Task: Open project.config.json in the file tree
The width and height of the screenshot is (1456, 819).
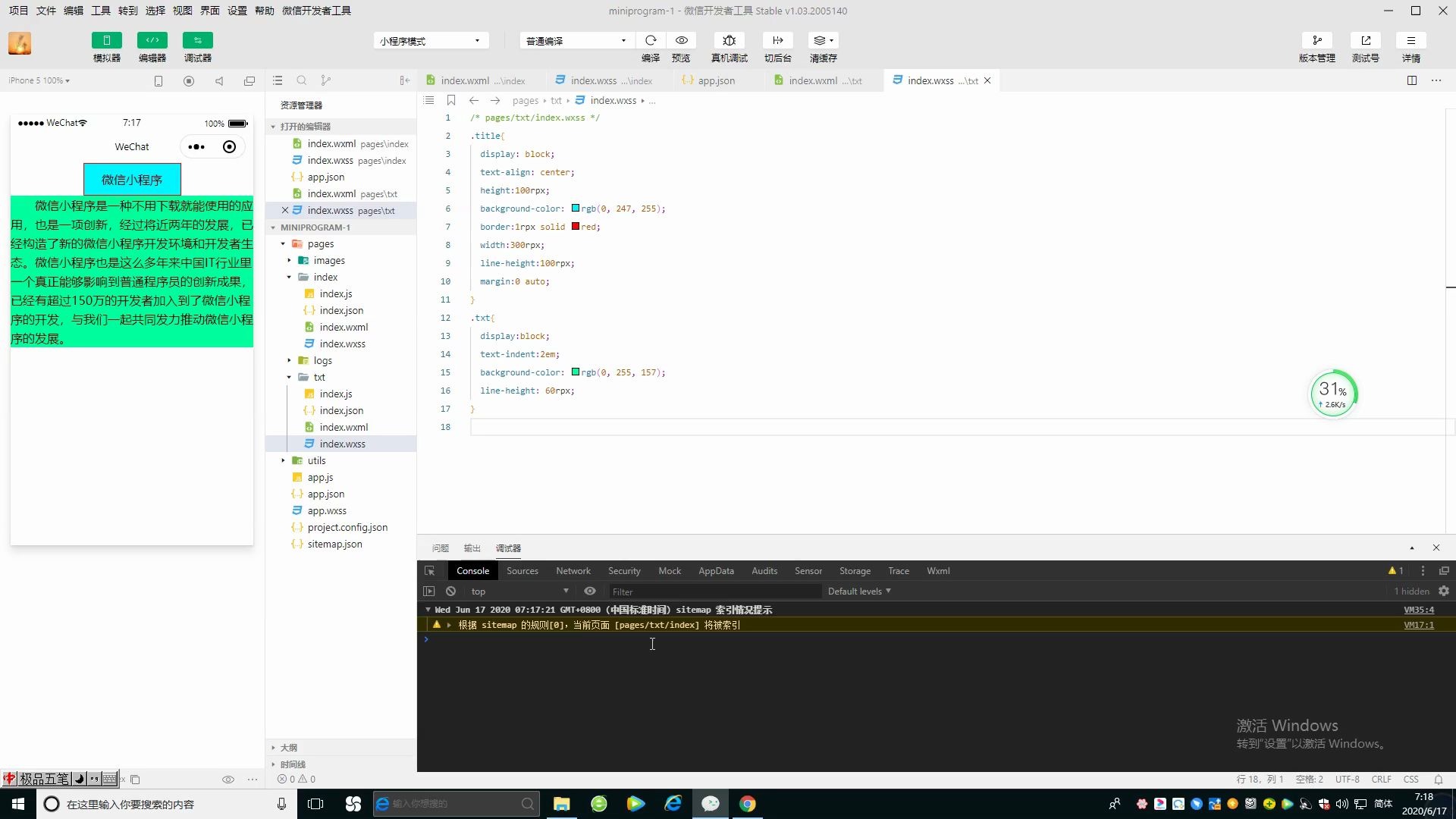Action: 347,528
